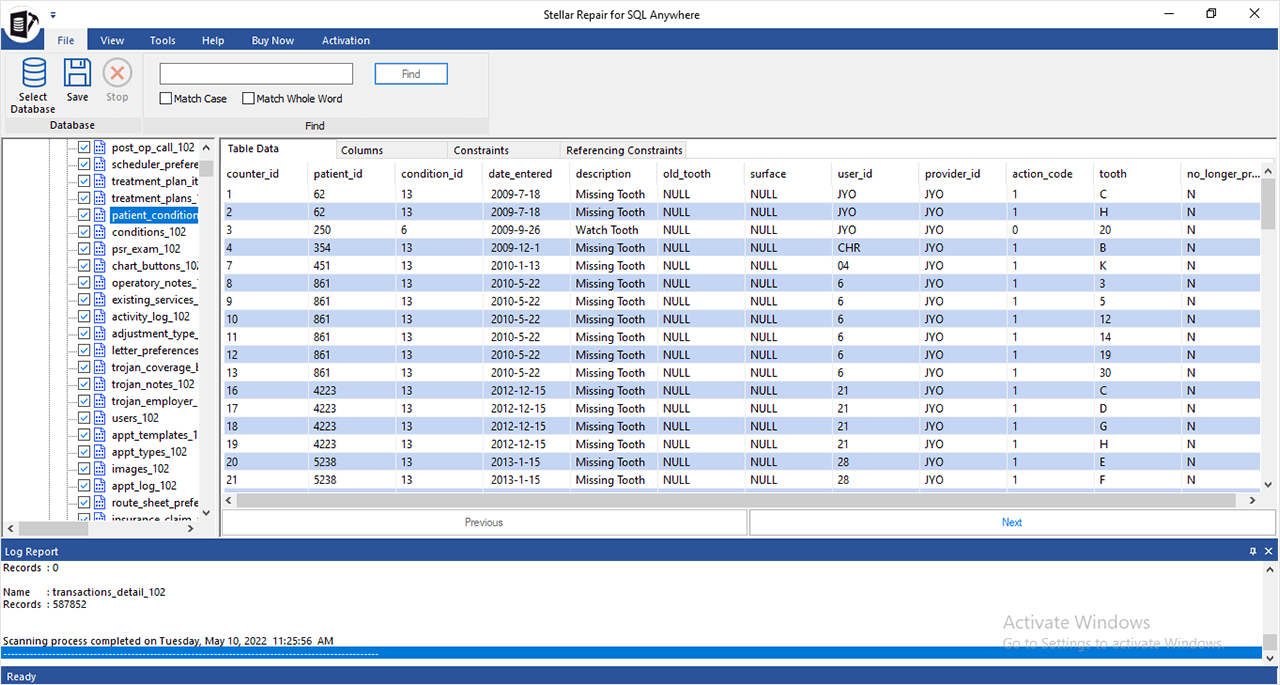Open the File ribbon tab
Screen dimensions: 1280x685
pyautogui.click(x=66, y=40)
